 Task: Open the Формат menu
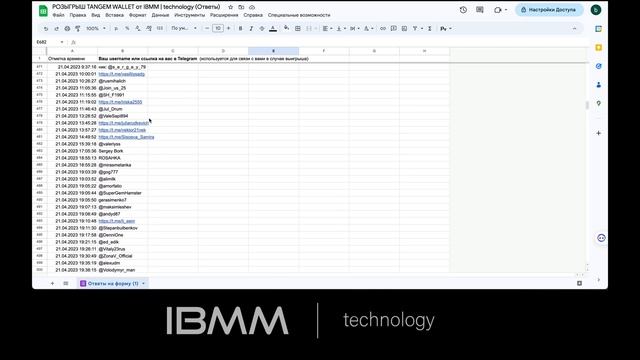138,15
